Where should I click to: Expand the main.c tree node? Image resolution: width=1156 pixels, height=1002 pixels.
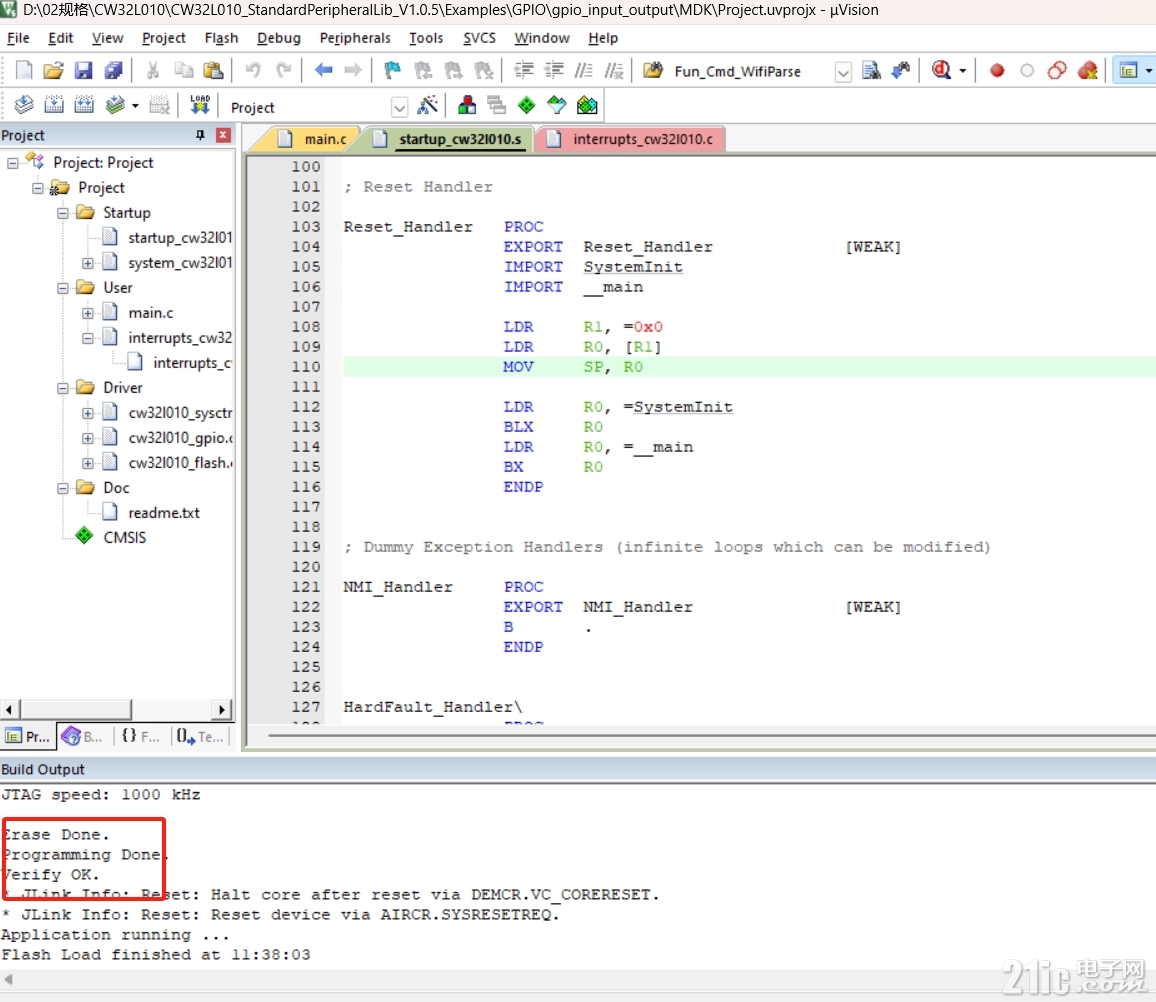coord(88,313)
